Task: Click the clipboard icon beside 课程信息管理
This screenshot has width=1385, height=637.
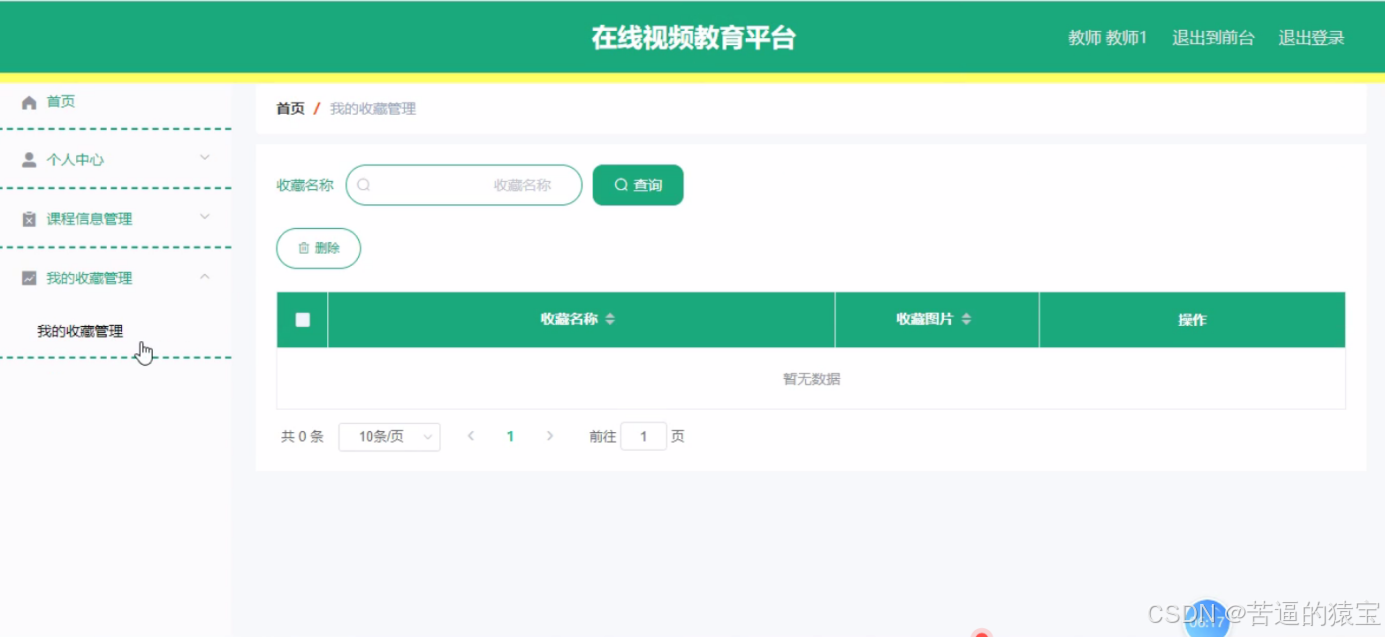Action: tap(29, 219)
